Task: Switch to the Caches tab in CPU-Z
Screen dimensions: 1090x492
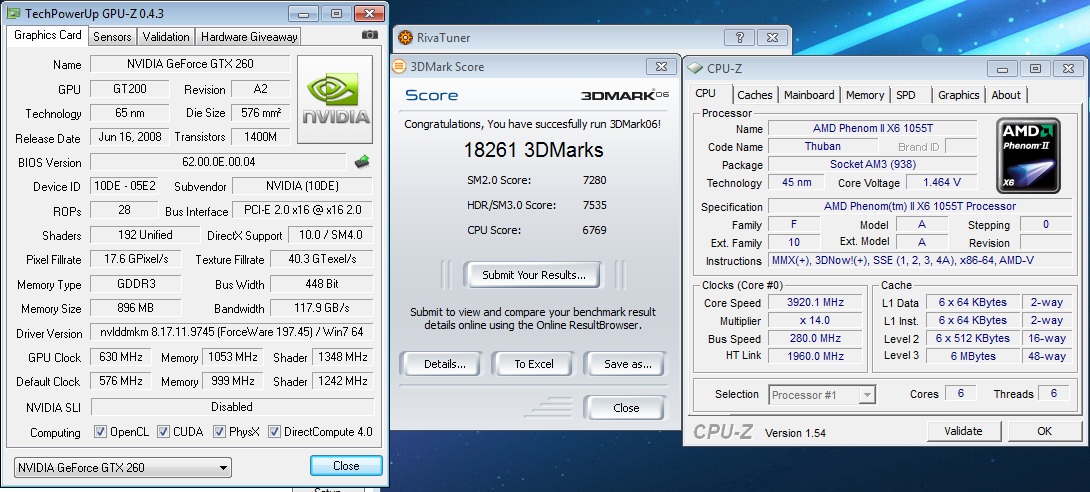Action: (754, 95)
